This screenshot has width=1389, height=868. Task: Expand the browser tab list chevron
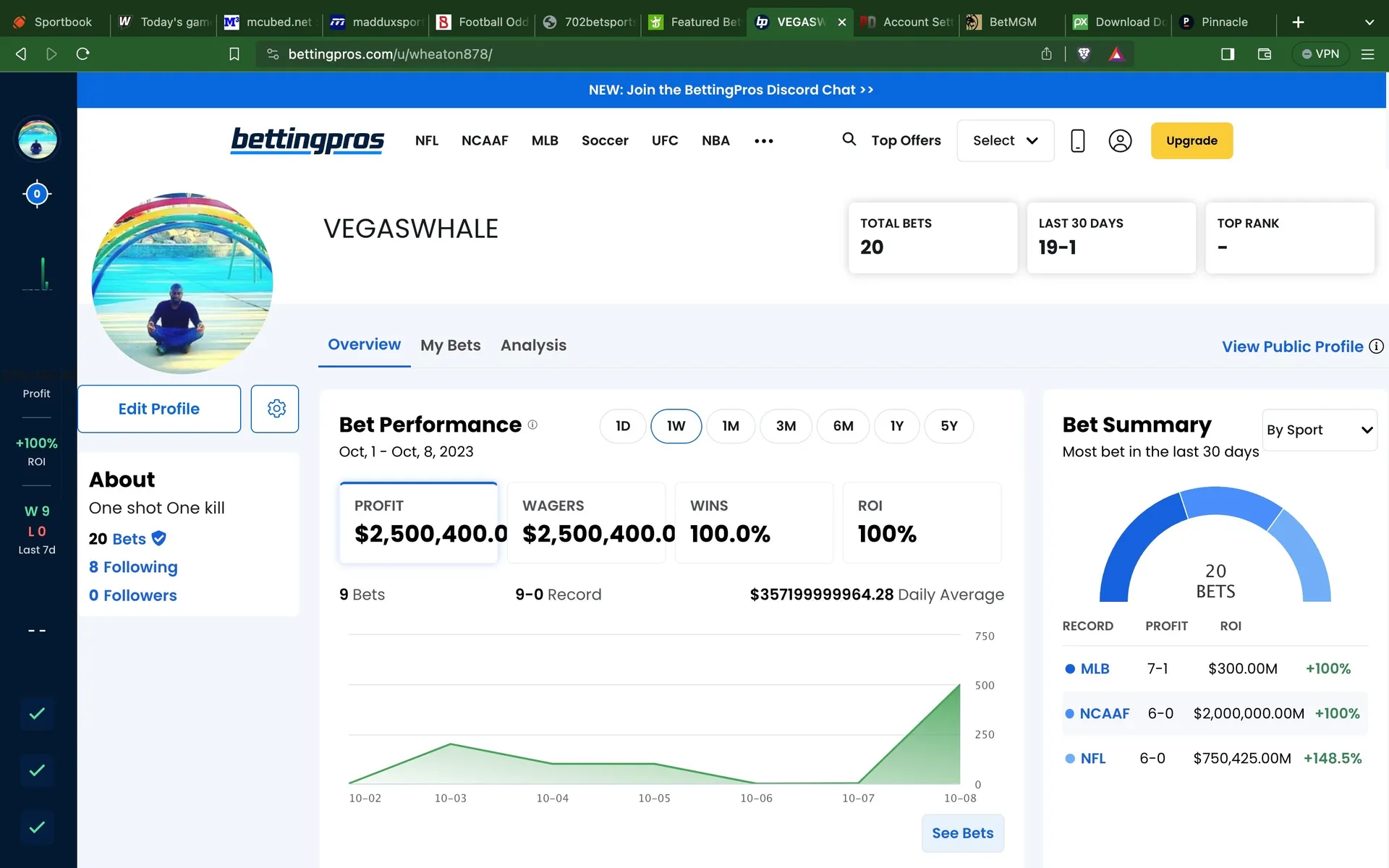tap(1369, 22)
